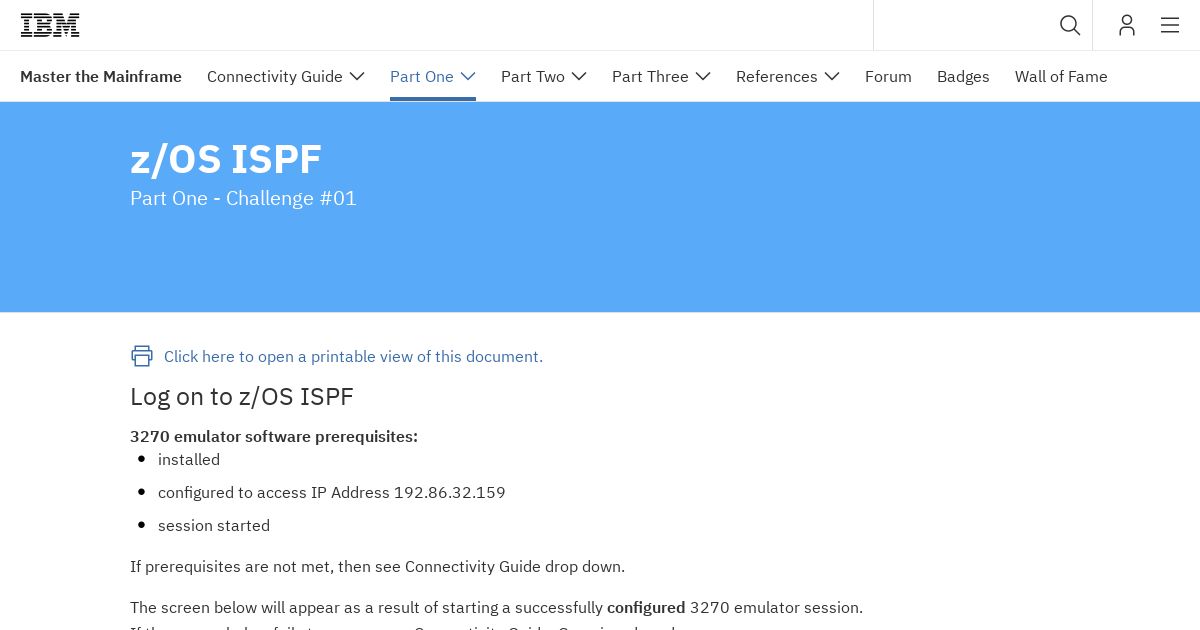The image size is (1200, 630).
Task: Expand the Part Two chevron
Action: coord(579,76)
